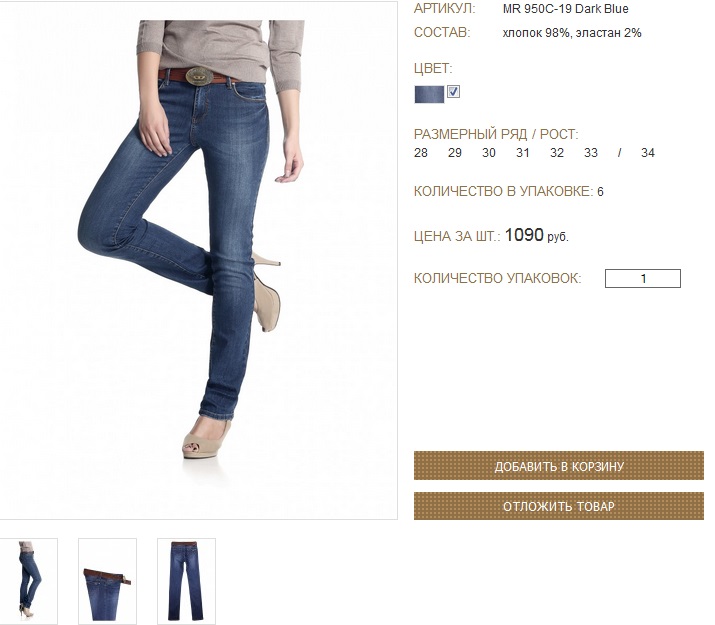The height and width of the screenshot is (625, 715).
Task: Select size 32 in size row
Action: [557, 153]
